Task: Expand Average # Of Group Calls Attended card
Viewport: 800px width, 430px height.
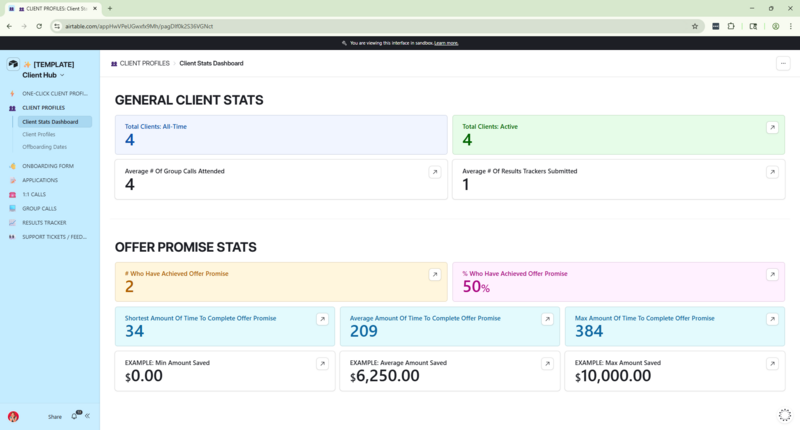Action: click(x=435, y=172)
